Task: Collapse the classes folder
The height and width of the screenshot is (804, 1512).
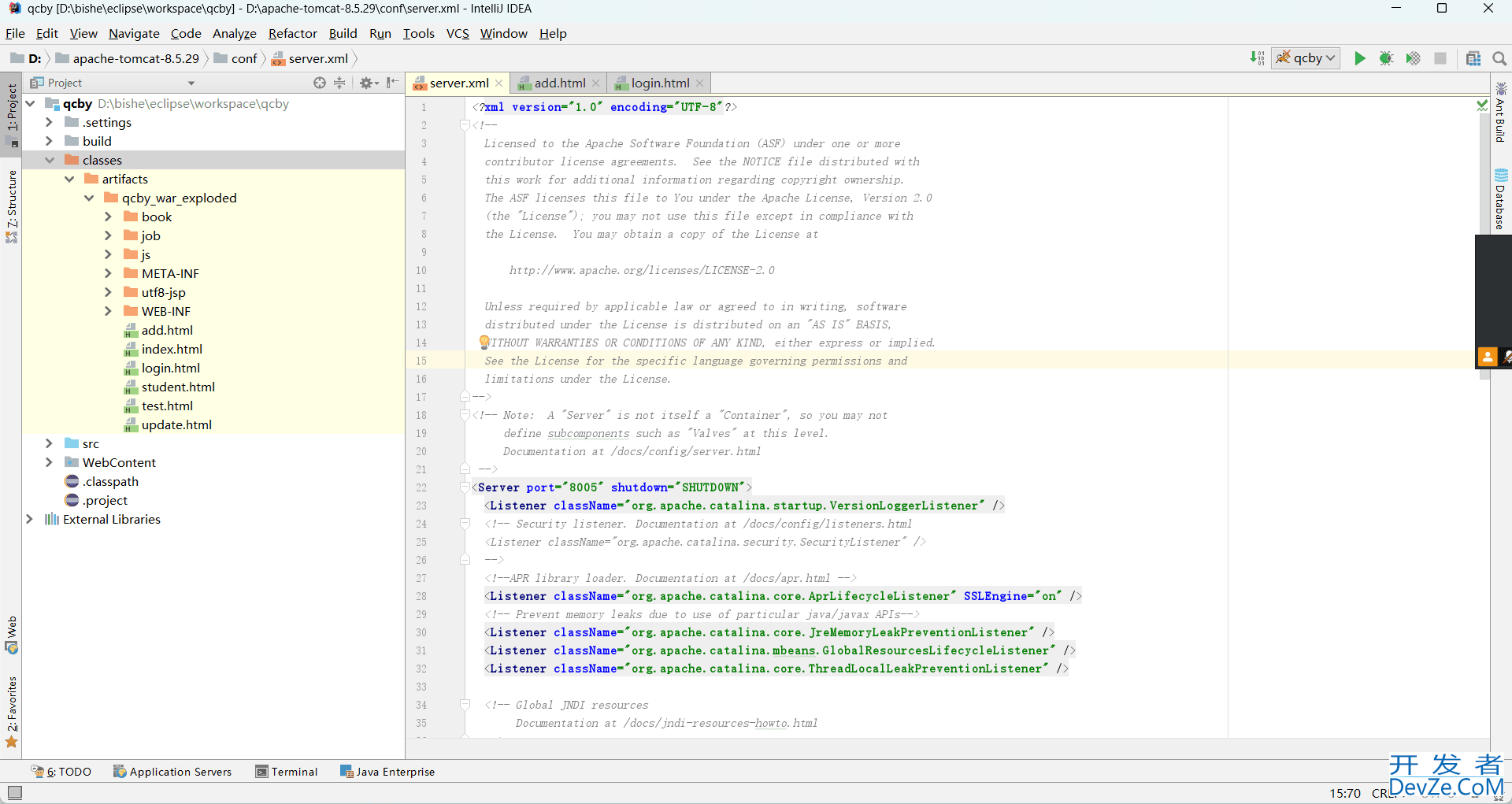Action: [49, 161]
